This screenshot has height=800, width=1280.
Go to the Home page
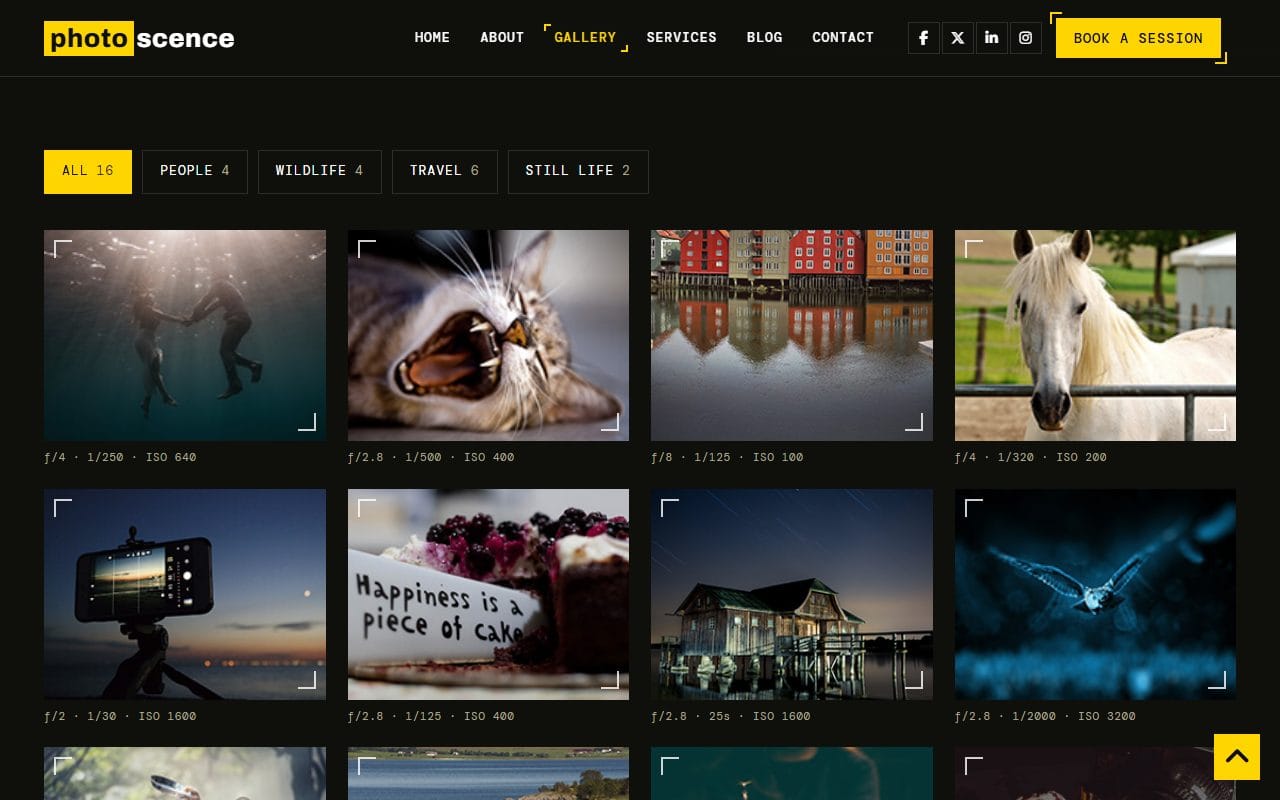[x=432, y=37]
